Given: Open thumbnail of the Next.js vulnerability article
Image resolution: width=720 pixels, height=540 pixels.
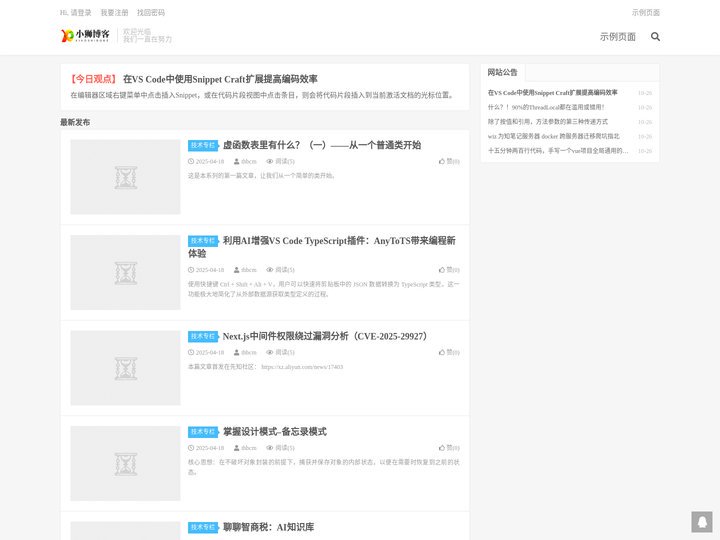Looking at the screenshot, I should 125,368.
